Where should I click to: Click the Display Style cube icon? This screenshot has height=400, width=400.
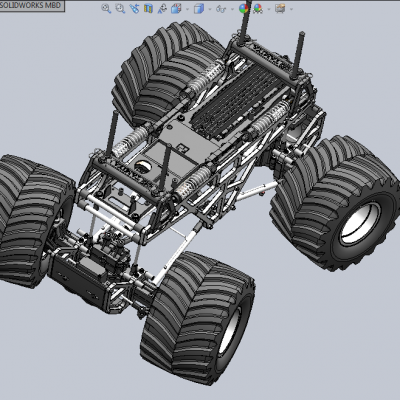pyautogui.click(x=199, y=9)
